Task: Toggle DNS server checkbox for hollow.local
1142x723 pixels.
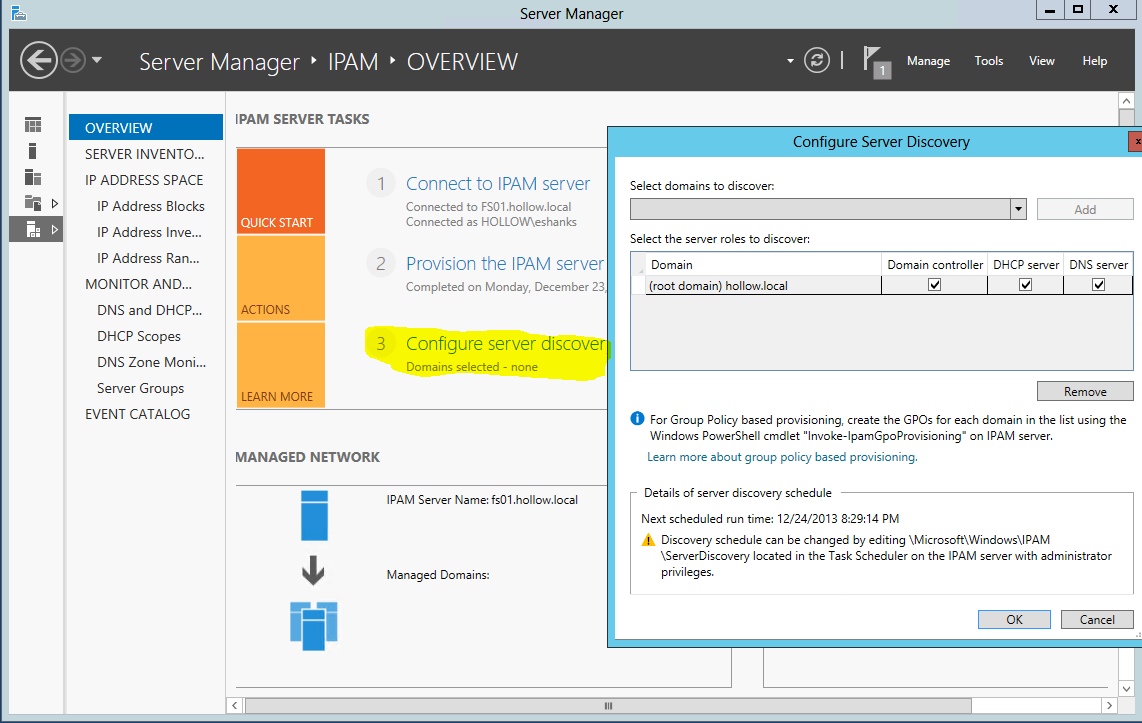Action: coord(1098,285)
